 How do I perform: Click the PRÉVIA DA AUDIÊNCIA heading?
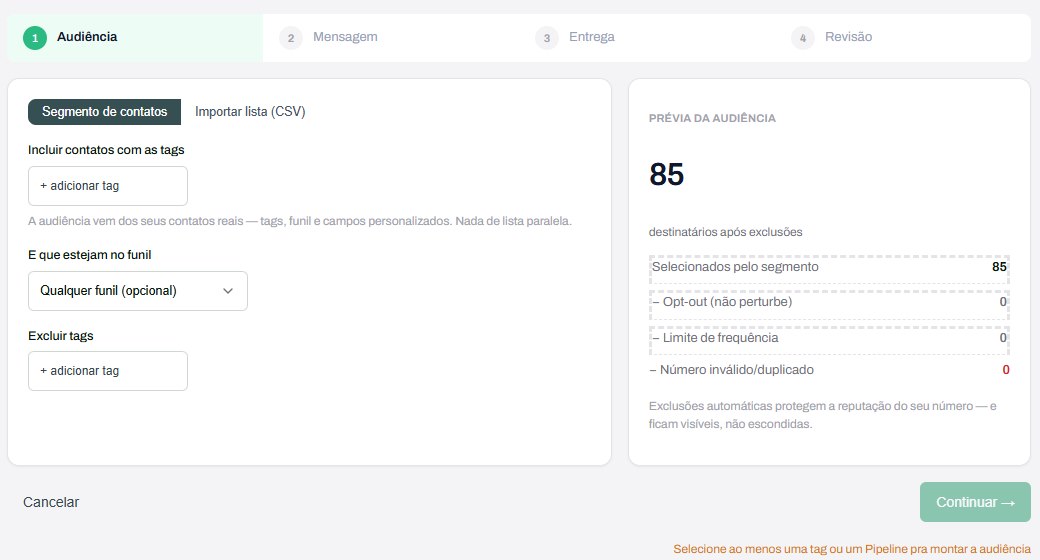pos(712,118)
